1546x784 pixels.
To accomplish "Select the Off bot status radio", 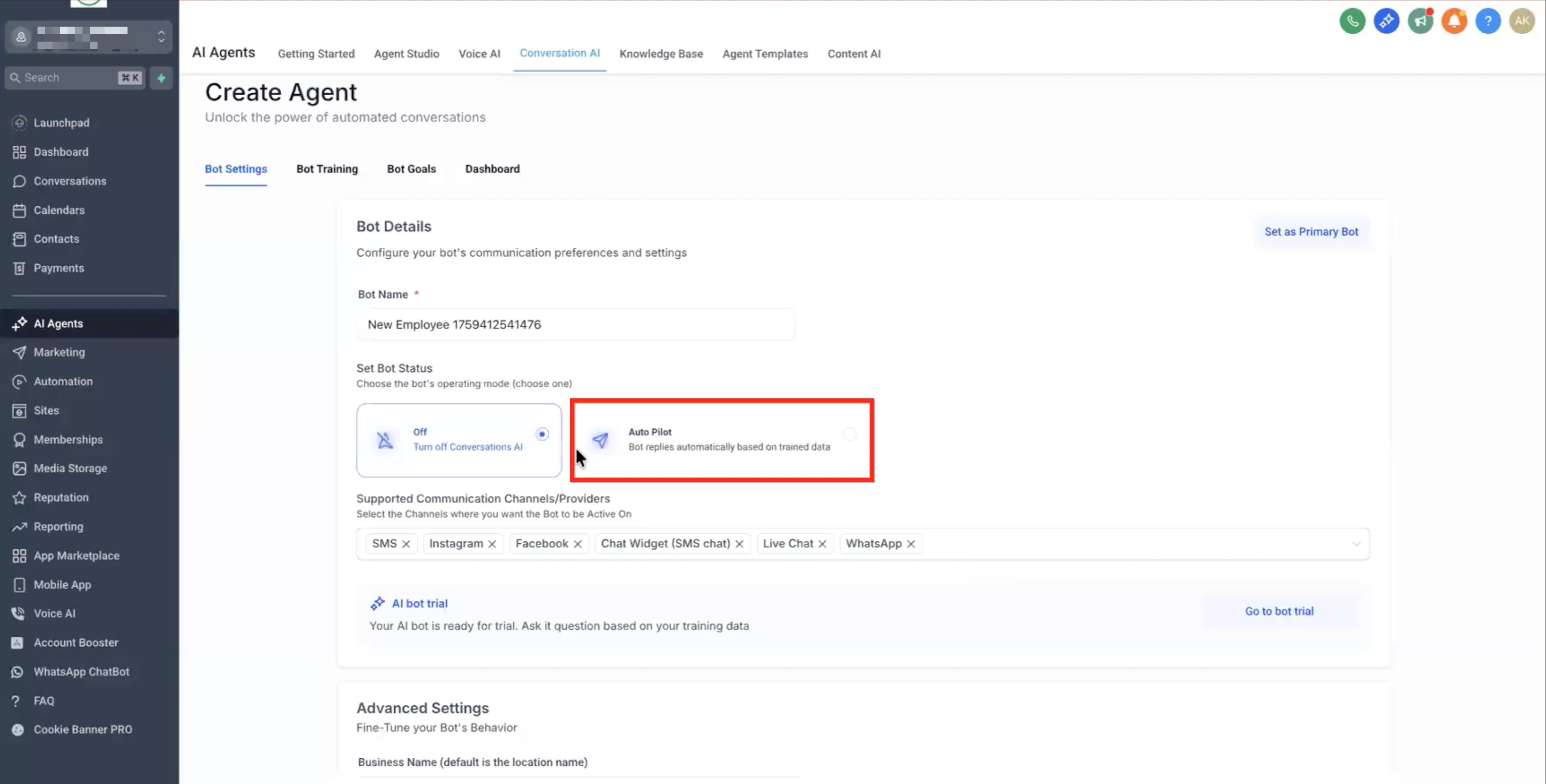I will (x=542, y=433).
